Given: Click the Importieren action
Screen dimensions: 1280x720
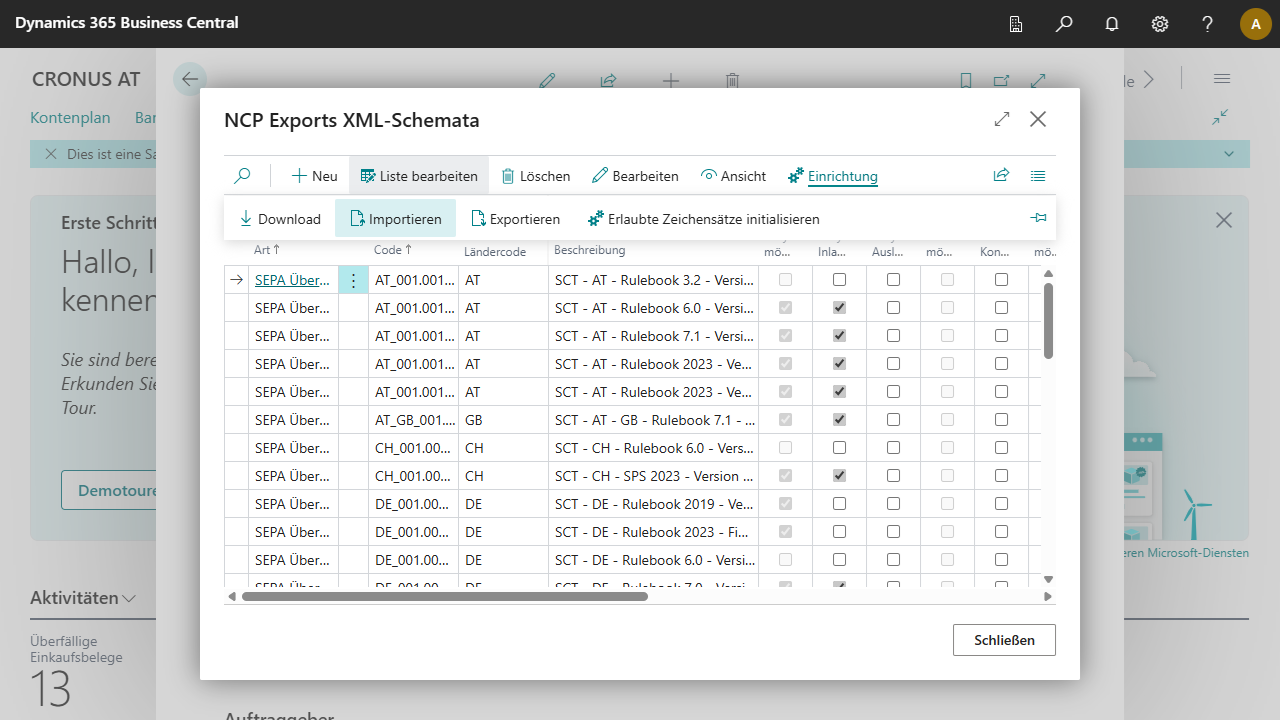Looking at the screenshot, I should [395, 219].
